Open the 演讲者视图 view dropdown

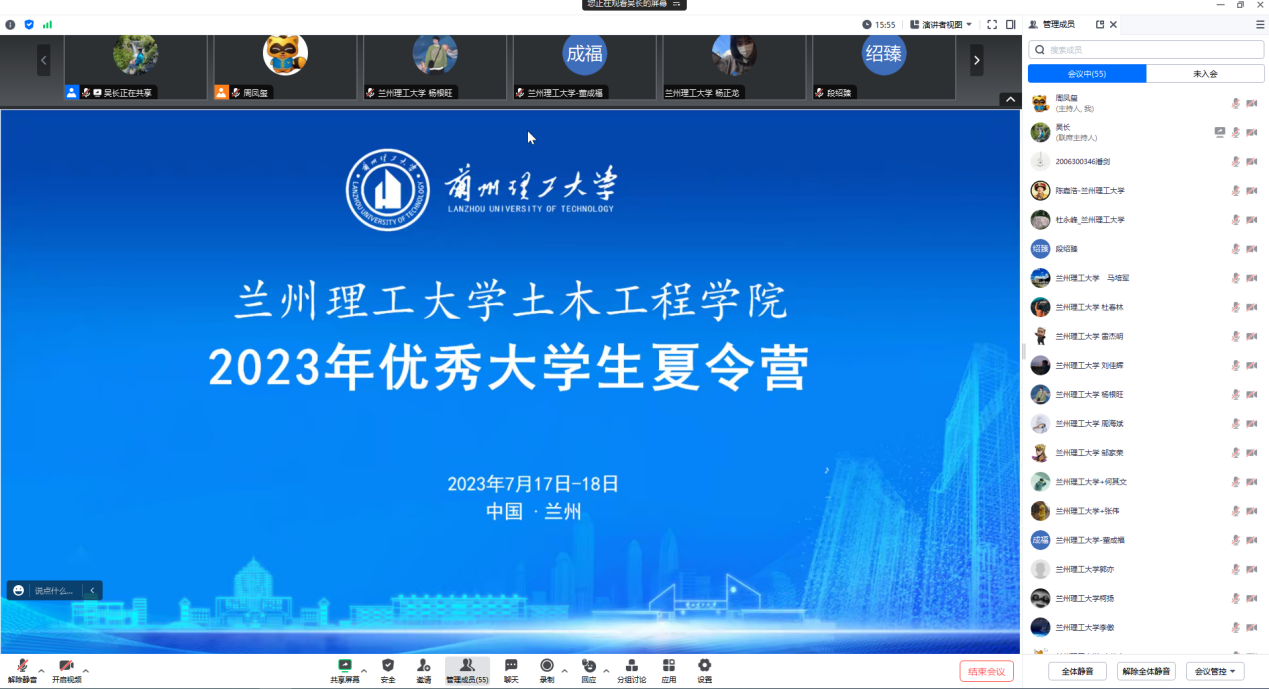[x=941, y=24]
